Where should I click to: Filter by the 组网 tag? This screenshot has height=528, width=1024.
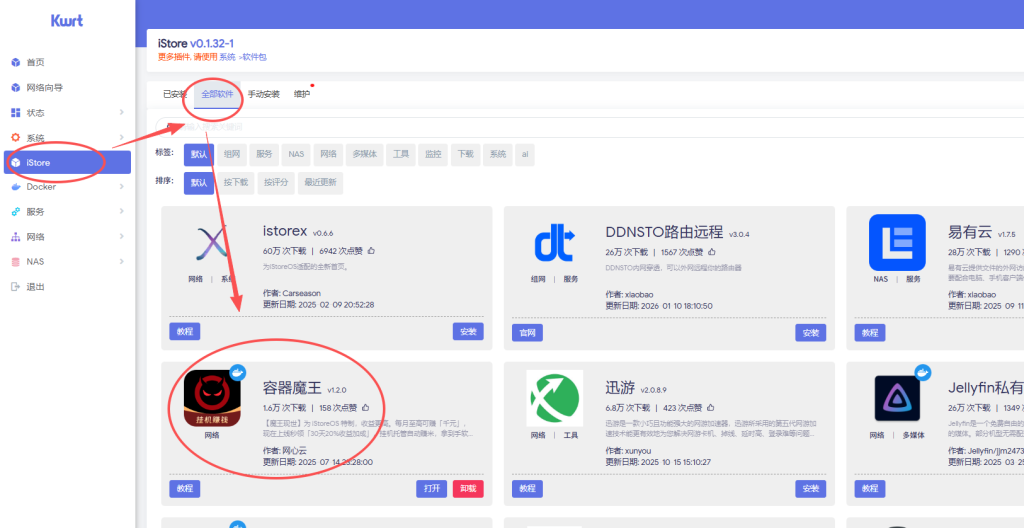pos(232,155)
